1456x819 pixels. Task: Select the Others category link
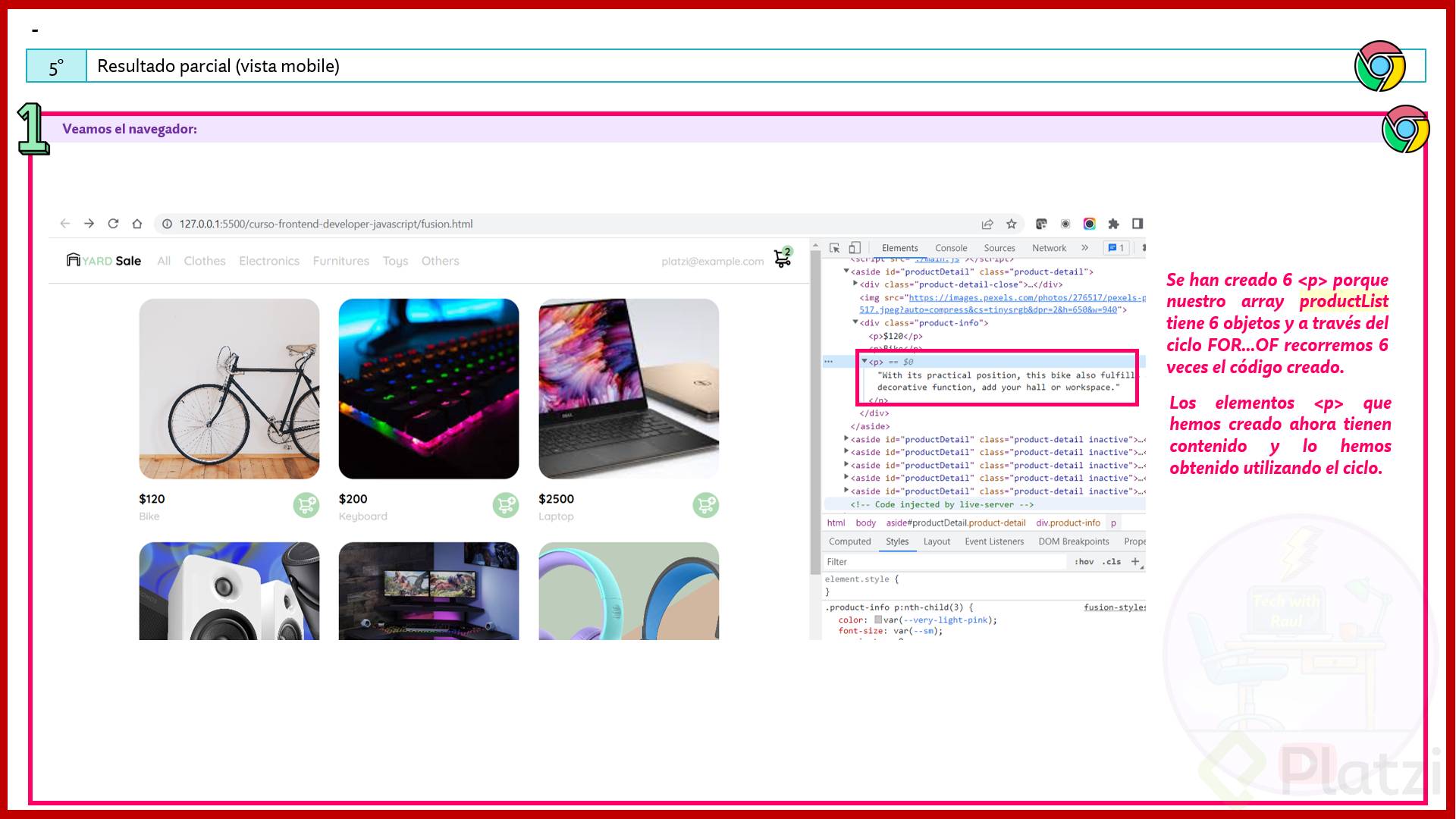[x=441, y=261]
